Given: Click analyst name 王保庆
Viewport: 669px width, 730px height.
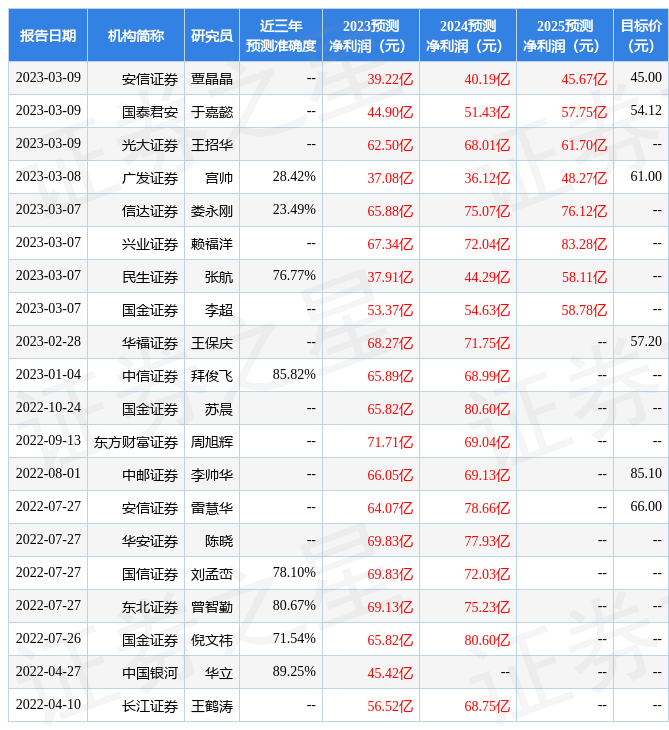Looking at the screenshot, I should tap(212, 344).
